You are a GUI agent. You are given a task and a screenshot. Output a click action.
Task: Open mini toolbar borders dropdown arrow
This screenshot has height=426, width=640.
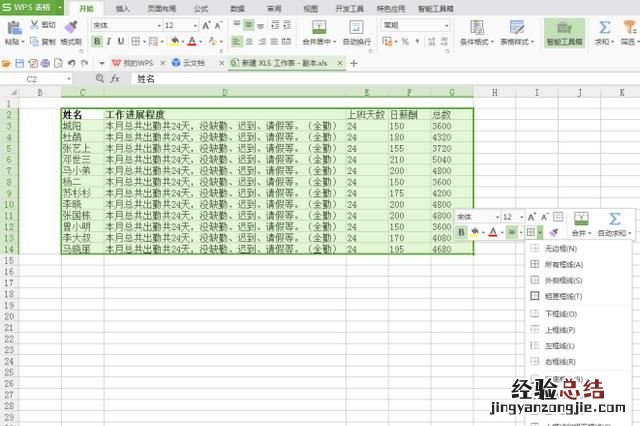click(x=540, y=233)
